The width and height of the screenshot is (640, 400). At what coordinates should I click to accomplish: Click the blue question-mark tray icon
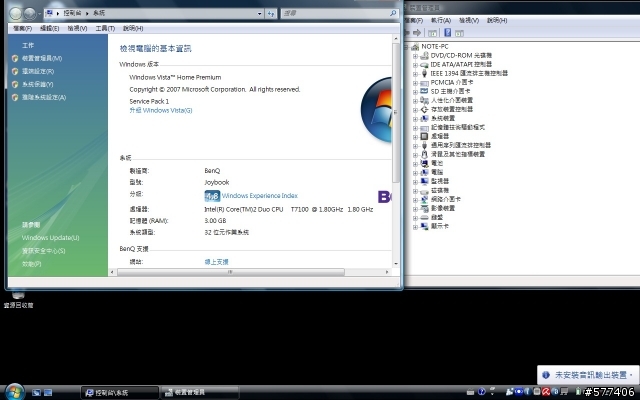click(481, 392)
